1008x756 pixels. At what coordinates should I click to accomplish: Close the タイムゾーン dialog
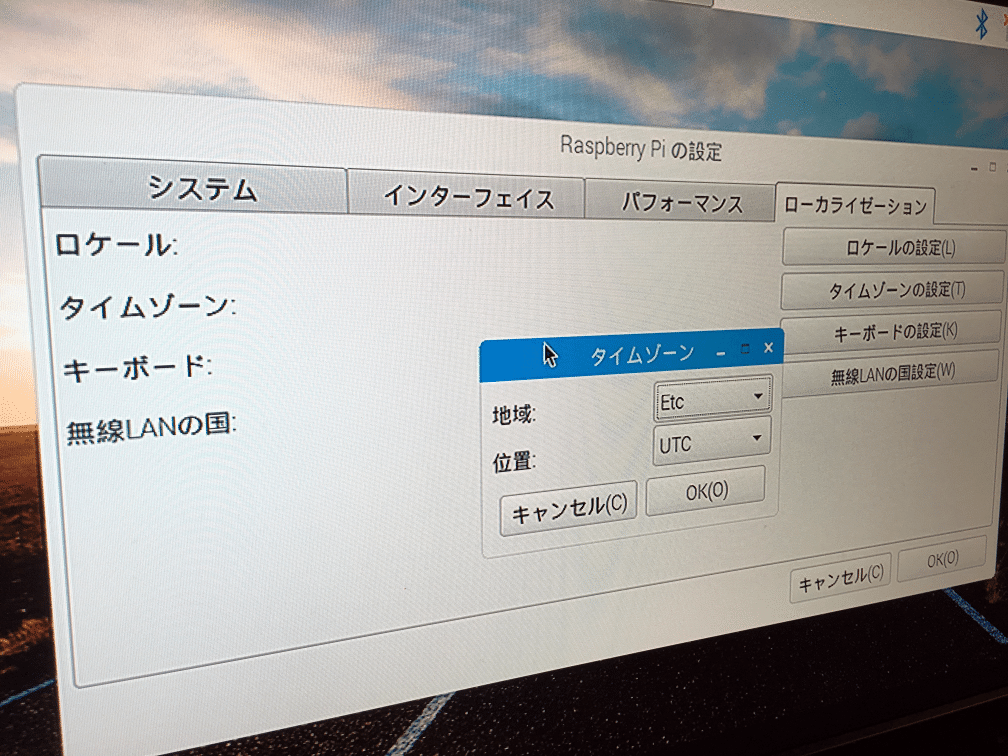tap(768, 347)
